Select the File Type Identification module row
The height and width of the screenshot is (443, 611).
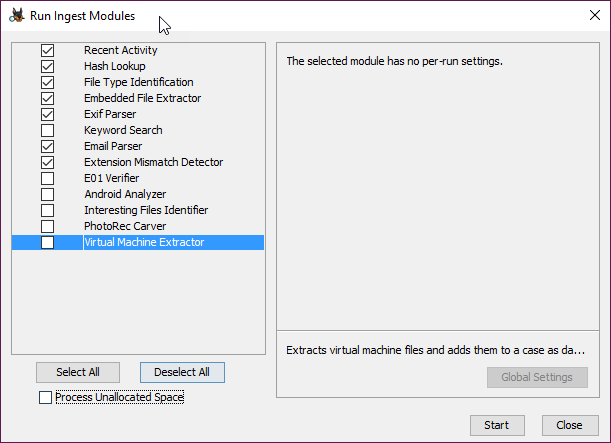click(138, 82)
